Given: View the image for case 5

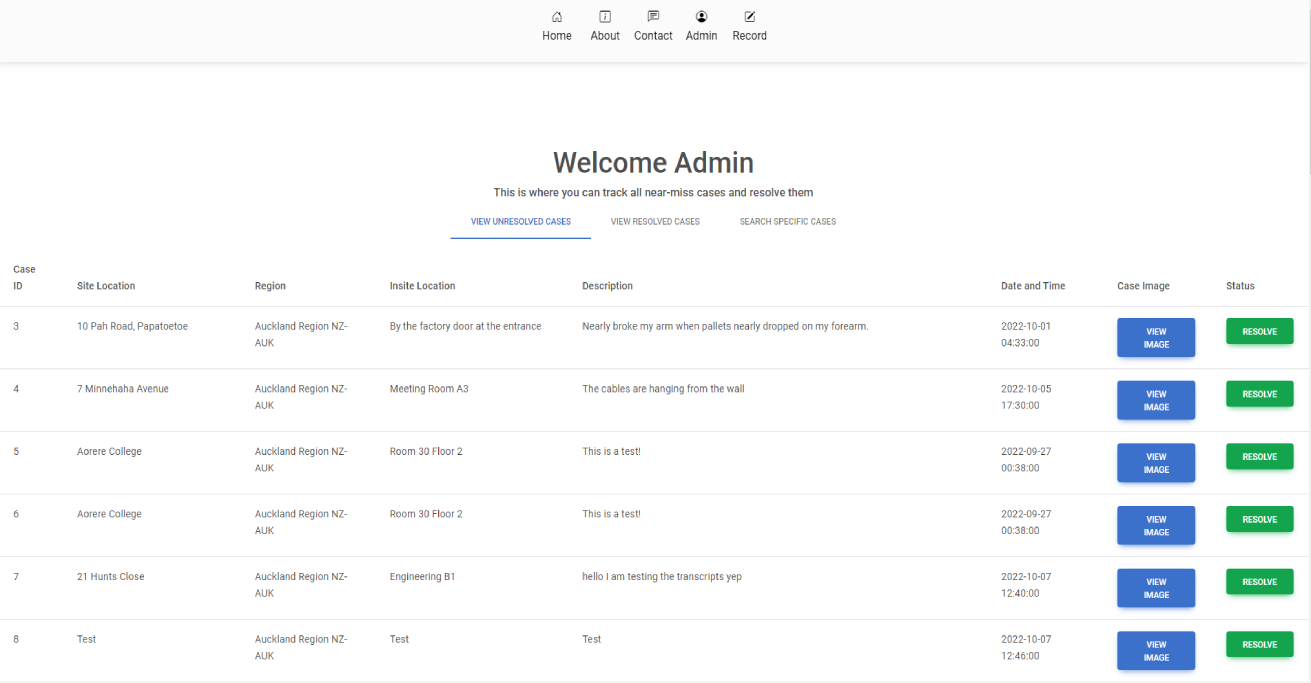Looking at the screenshot, I should 1156,462.
